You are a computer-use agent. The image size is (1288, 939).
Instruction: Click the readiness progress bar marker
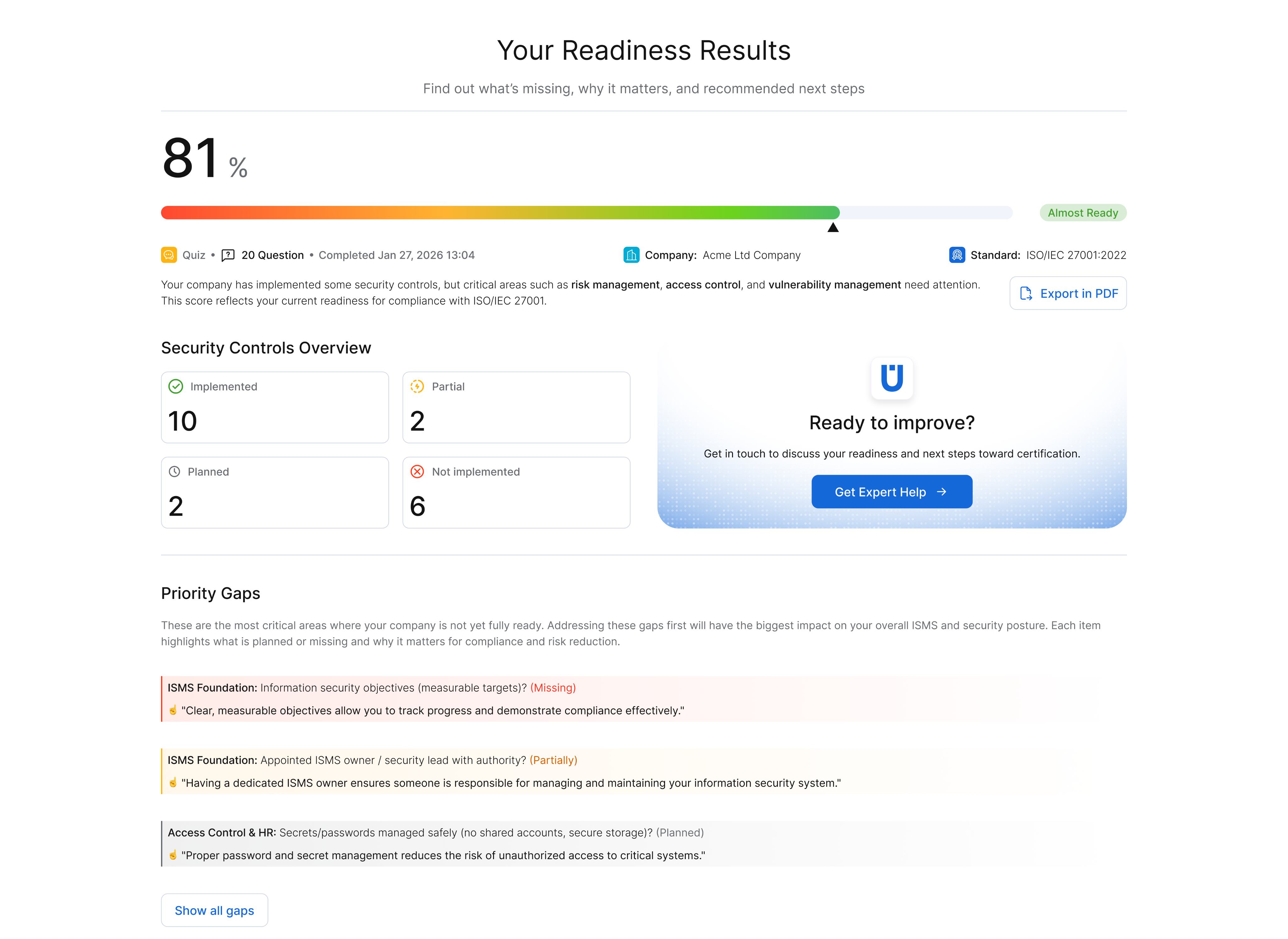coord(833,227)
